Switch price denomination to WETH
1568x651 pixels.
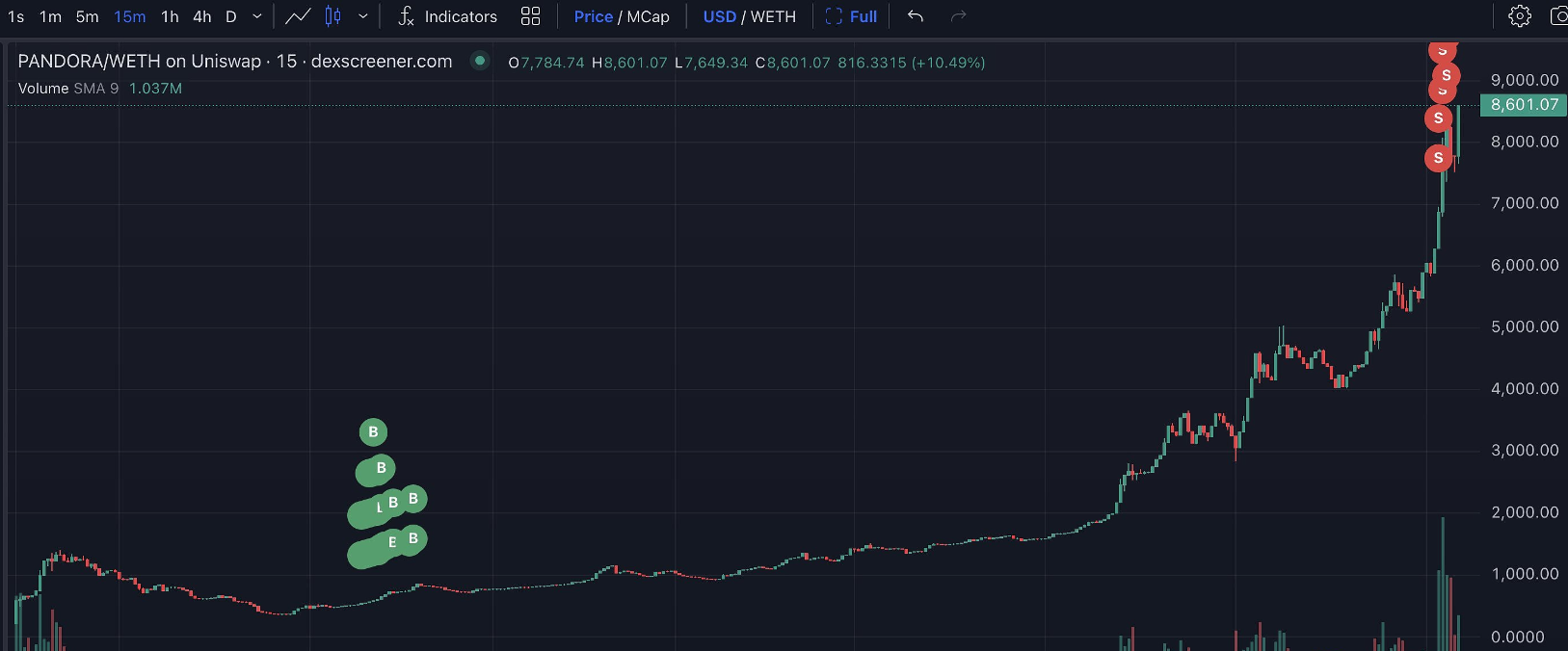[773, 16]
